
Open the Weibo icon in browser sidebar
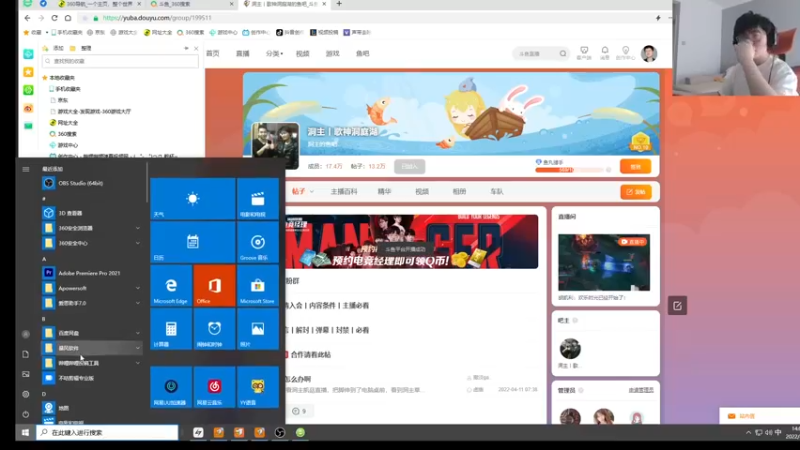click(x=28, y=108)
